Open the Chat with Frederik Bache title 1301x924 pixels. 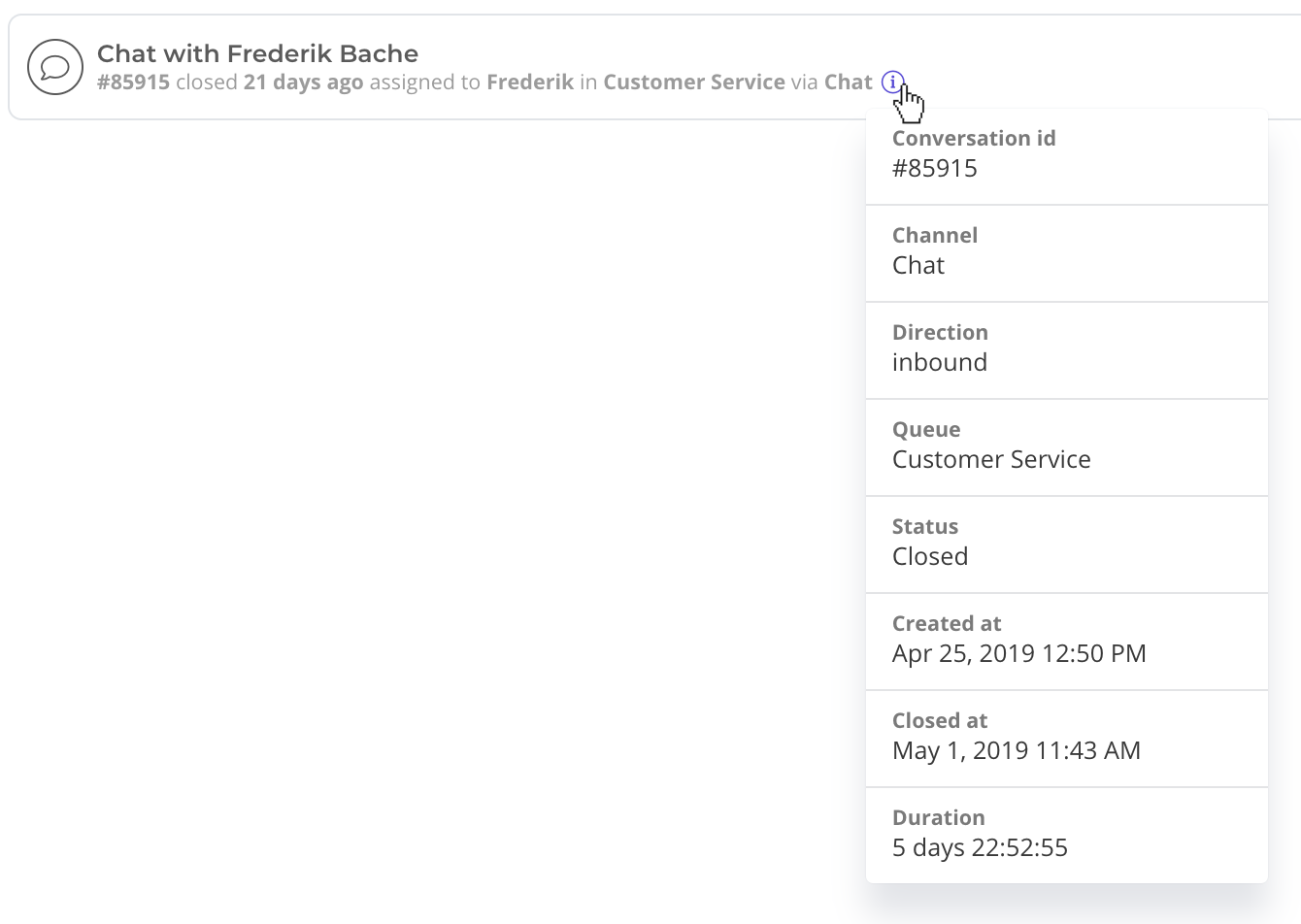(x=258, y=53)
